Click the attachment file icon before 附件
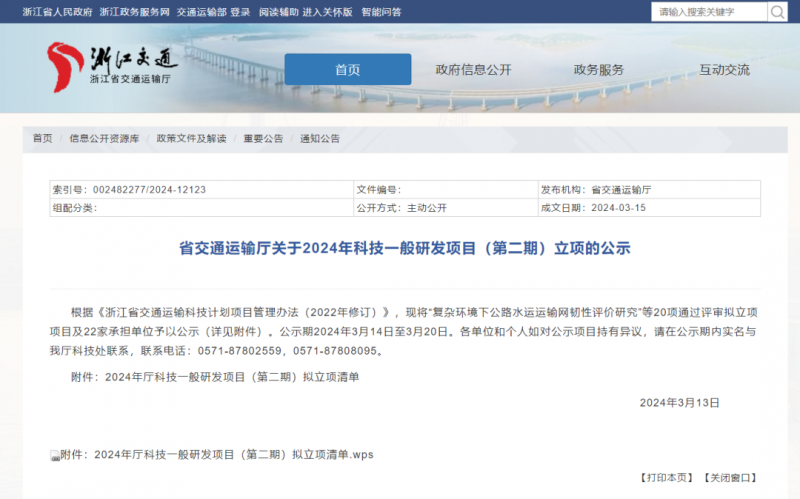 [x=55, y=455]
